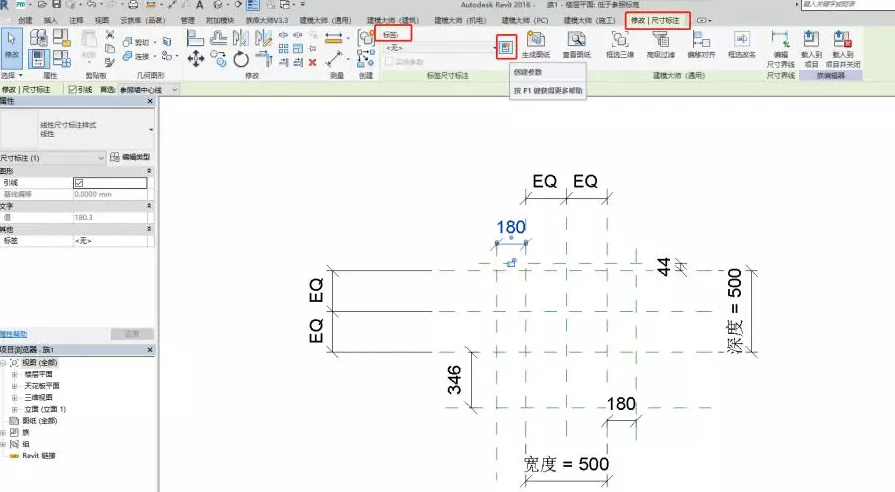Click the Save icon in quick access toolbar
The image size is (895, 492).
tap(57, 5)
